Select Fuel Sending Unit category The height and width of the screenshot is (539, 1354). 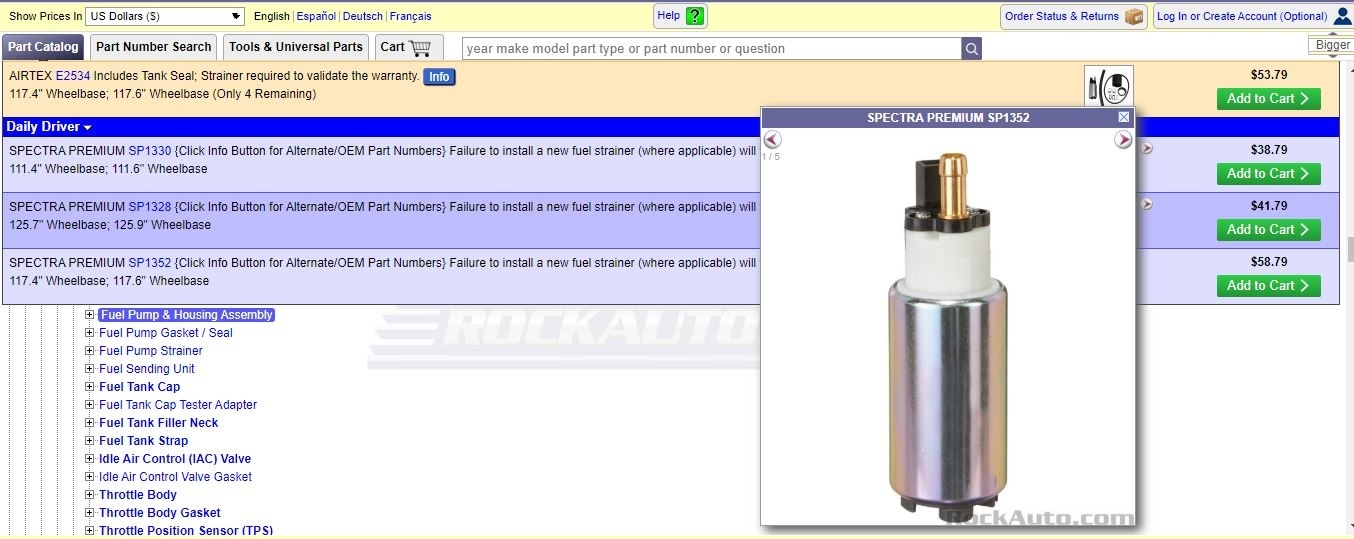(147, 369)
